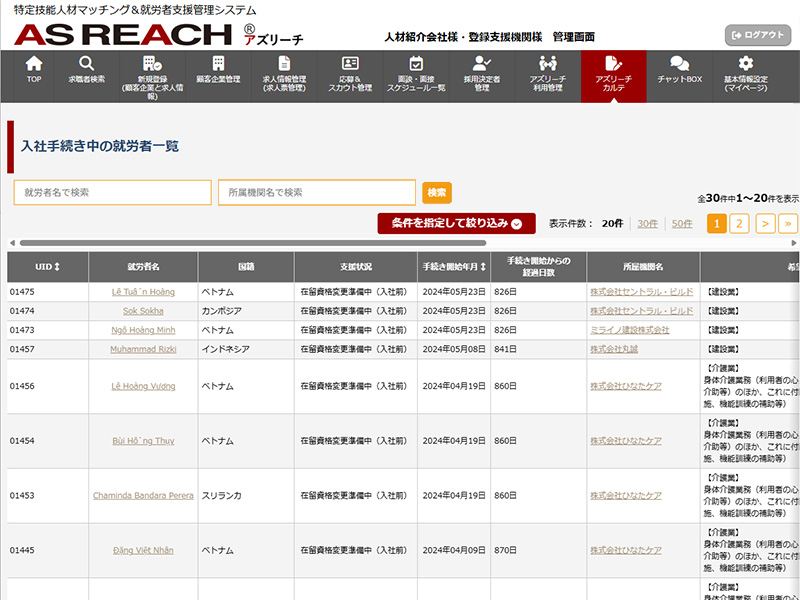Open worker Muhammad Rizki
The height and width of the screenshot is (600, 800).
pyautogui.click(x=143, y=349)
